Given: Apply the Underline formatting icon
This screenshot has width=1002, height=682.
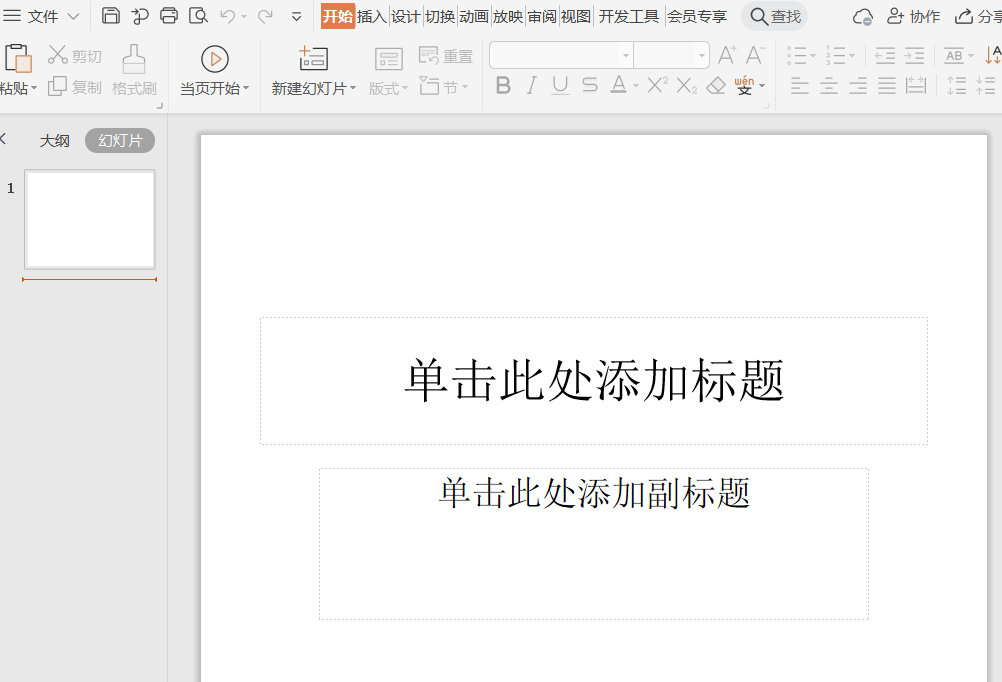Looking at the screenshot, I should click(559, 86).
